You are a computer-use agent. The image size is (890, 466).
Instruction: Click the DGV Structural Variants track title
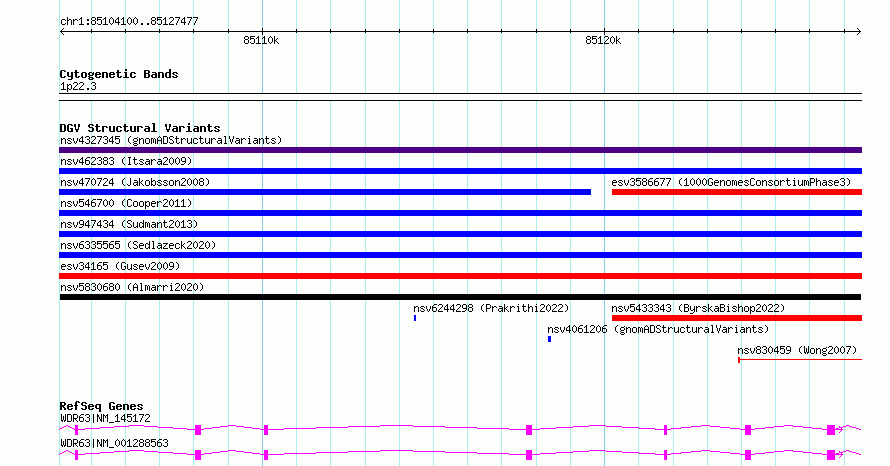[x=140, y=128]
